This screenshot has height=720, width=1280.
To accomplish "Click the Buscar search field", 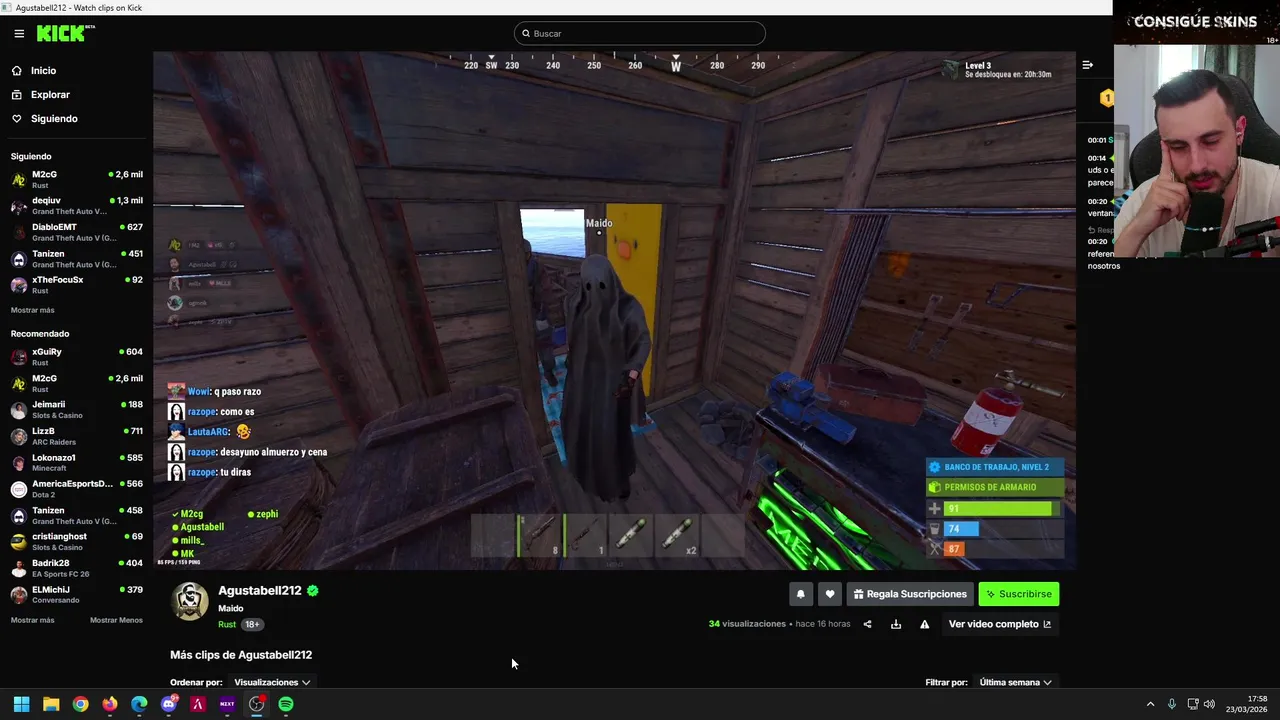I will click(640, 34).
